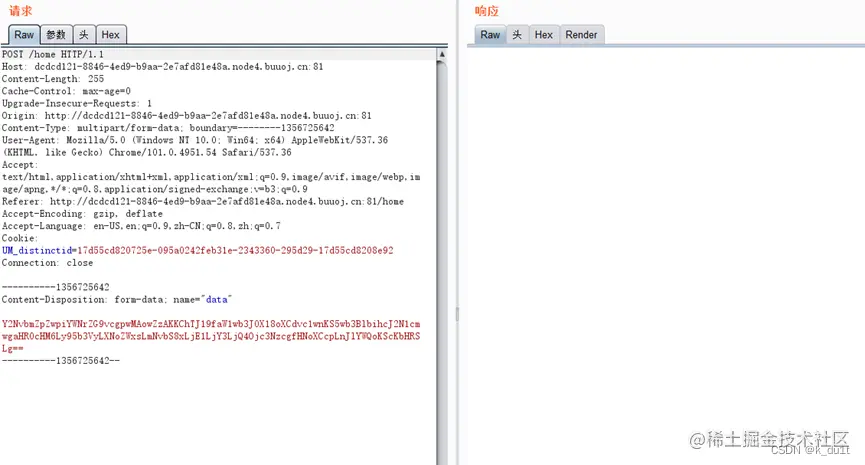Click the closing boundary 1356725642-- line
The height and width of the screenshot is (465, 865).
(61, 361)
